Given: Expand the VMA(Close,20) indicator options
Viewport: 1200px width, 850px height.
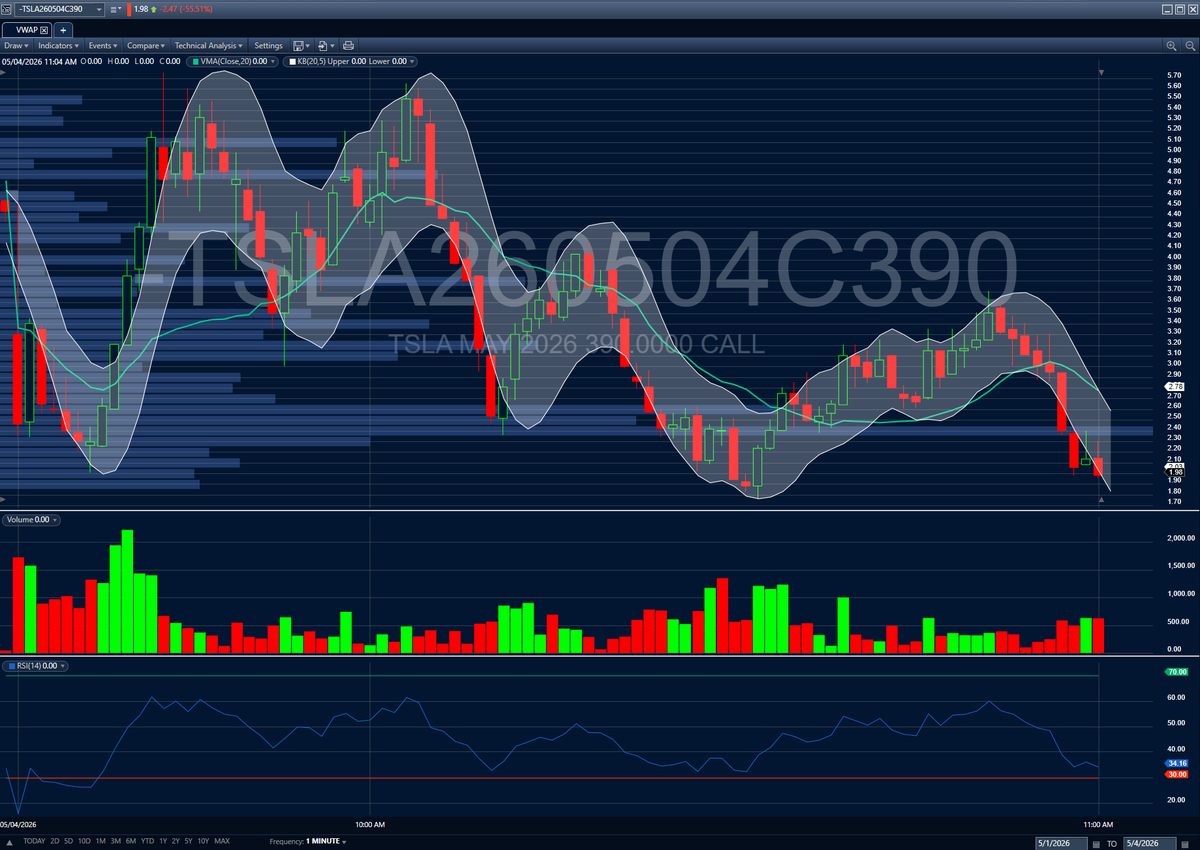Looking at the screenshot, I should click(273, 61).
